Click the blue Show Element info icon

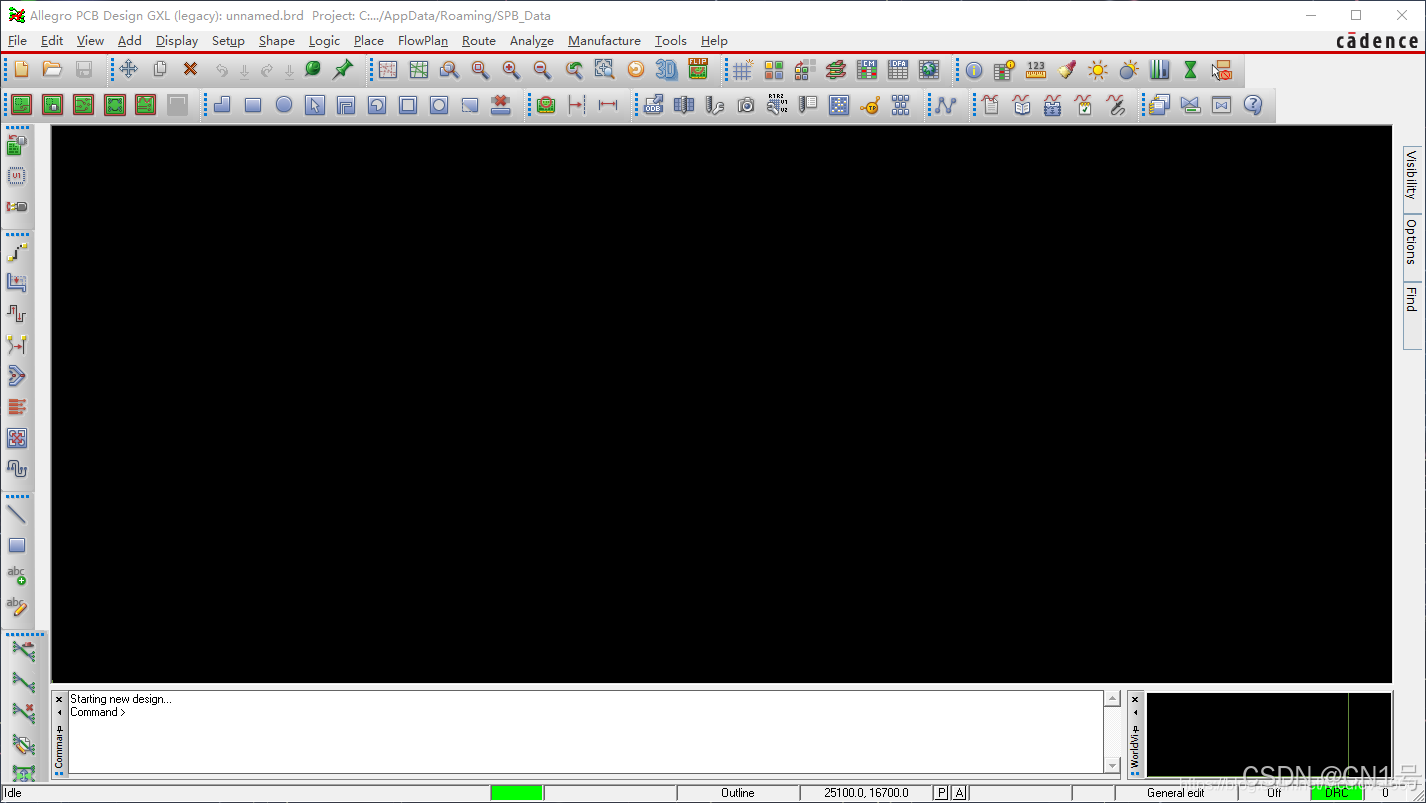click(x=974, y=70)
